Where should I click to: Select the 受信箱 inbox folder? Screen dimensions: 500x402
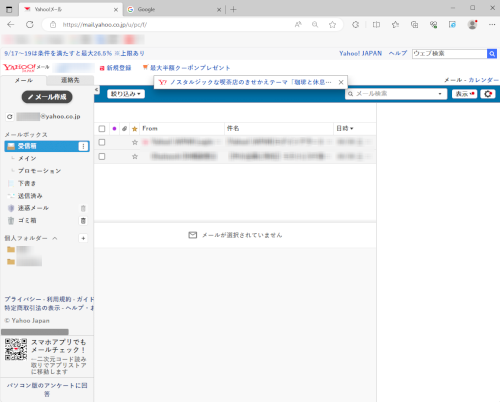(47, 146)
